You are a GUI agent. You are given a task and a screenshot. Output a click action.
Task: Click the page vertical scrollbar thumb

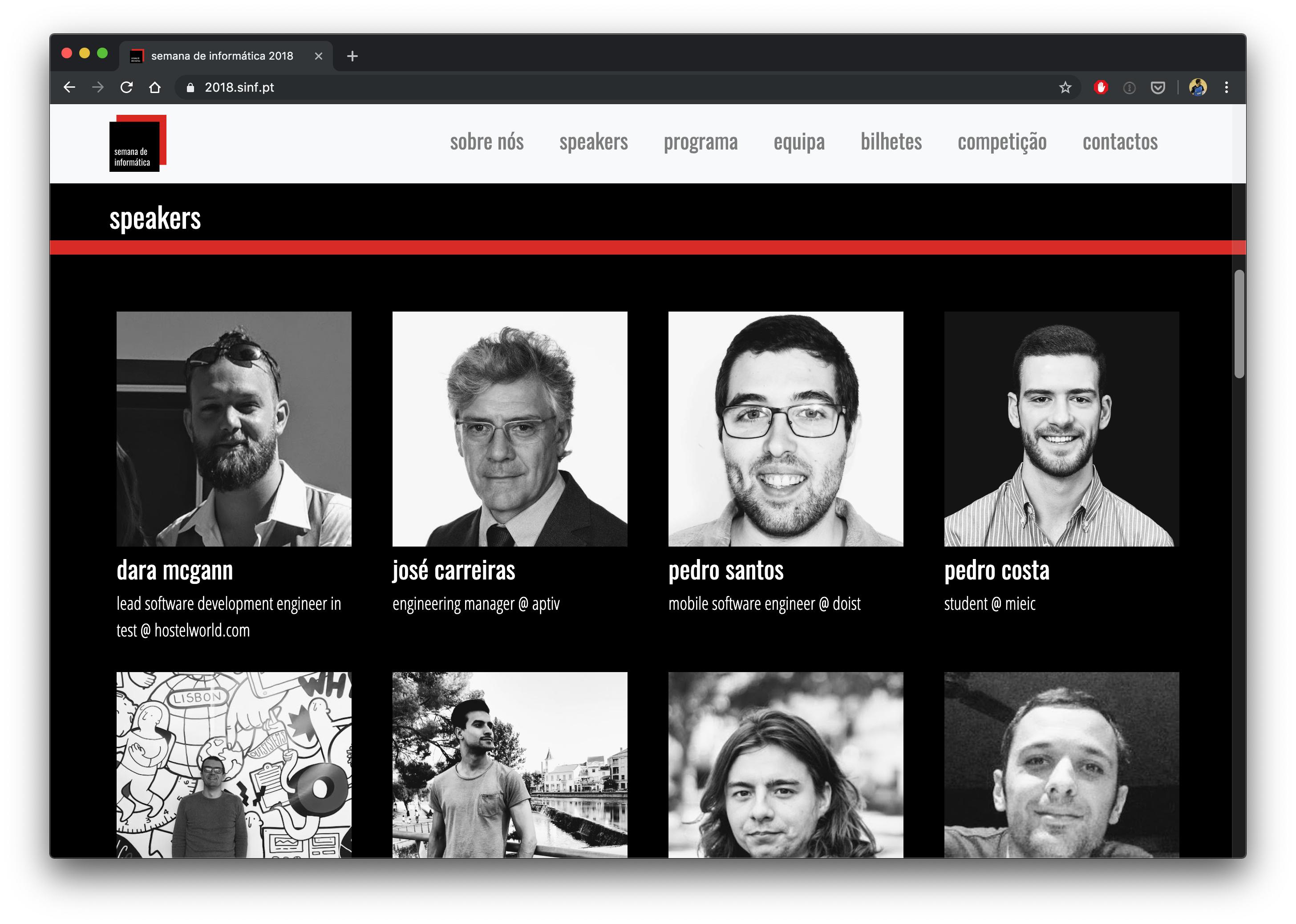(1239, 324)
